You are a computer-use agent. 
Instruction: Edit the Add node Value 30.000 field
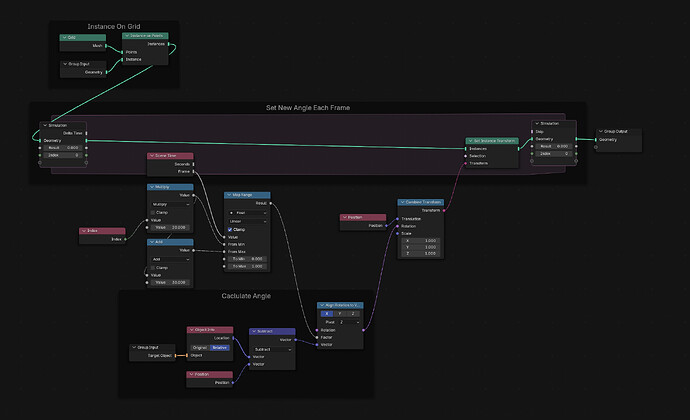tap(170, 283)
